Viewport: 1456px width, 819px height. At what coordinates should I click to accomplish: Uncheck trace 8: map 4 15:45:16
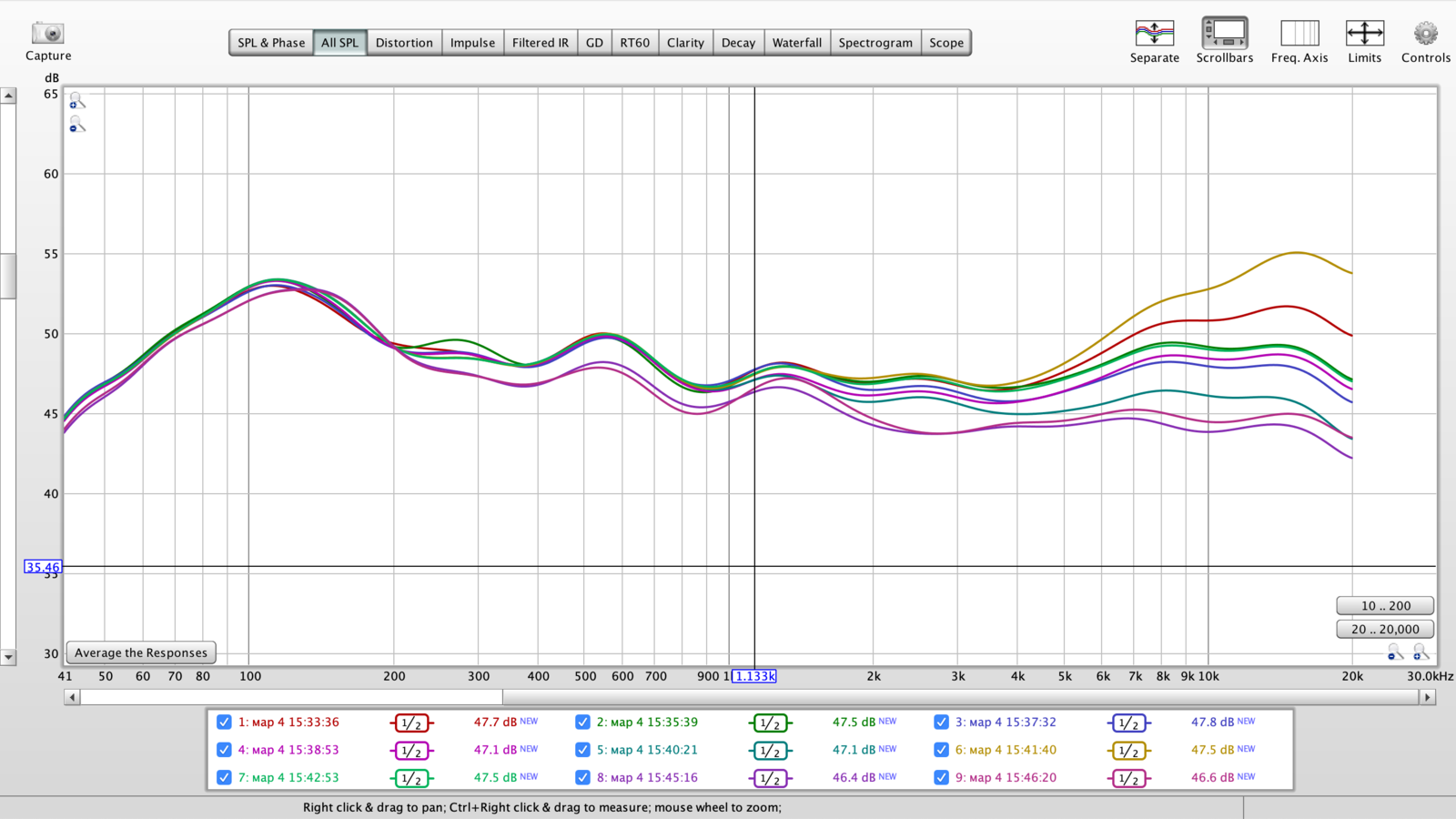(582, 778)
